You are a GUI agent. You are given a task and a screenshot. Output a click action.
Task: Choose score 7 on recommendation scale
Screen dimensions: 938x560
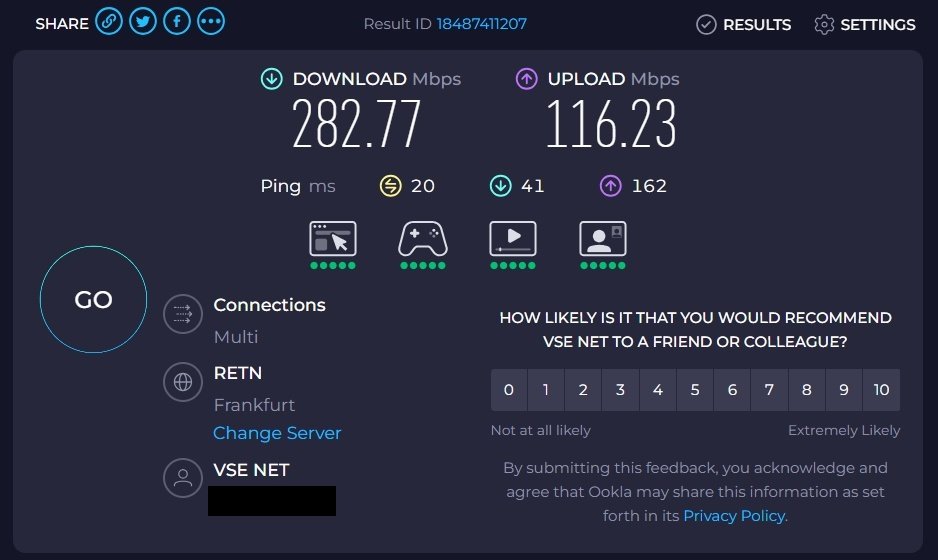[769, 390]
